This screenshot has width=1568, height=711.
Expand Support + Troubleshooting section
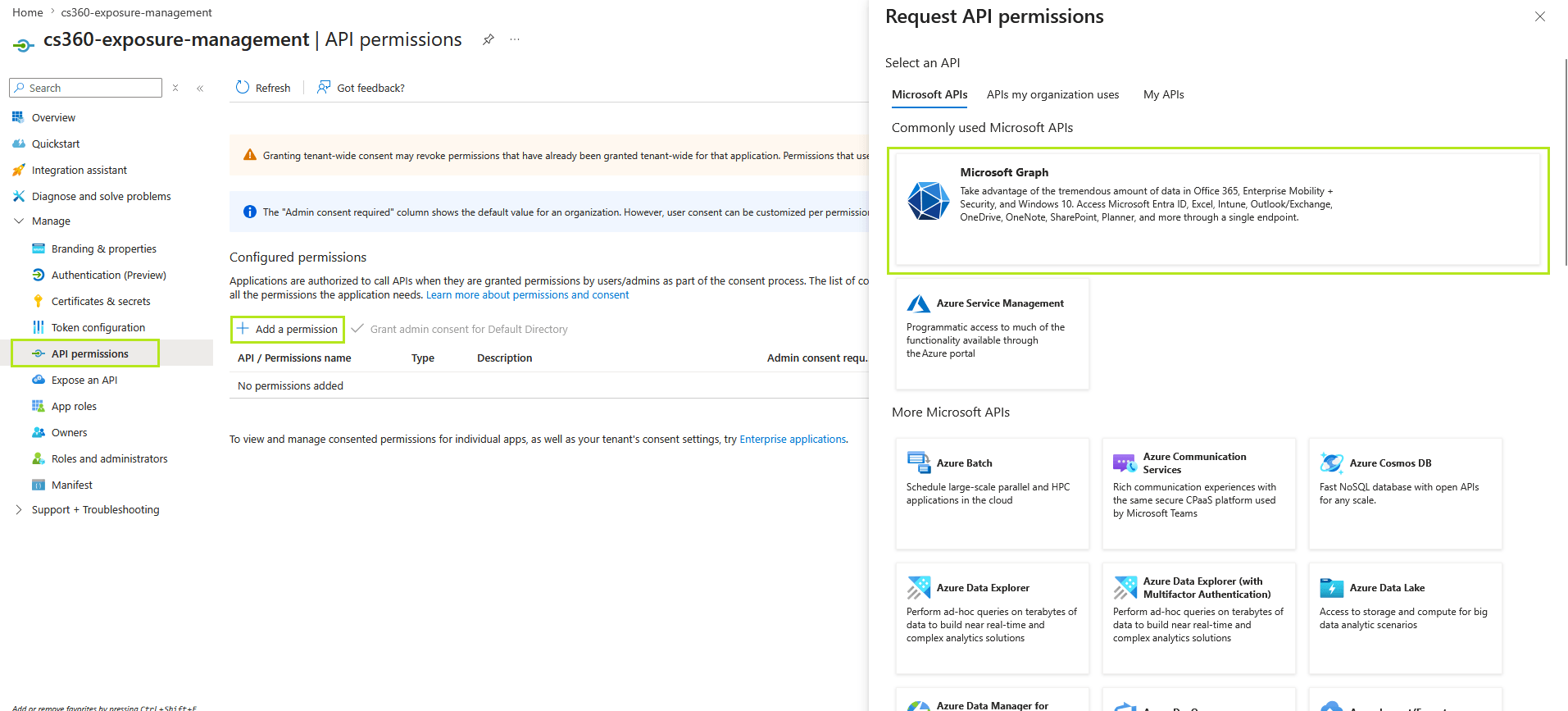point(19,509)
